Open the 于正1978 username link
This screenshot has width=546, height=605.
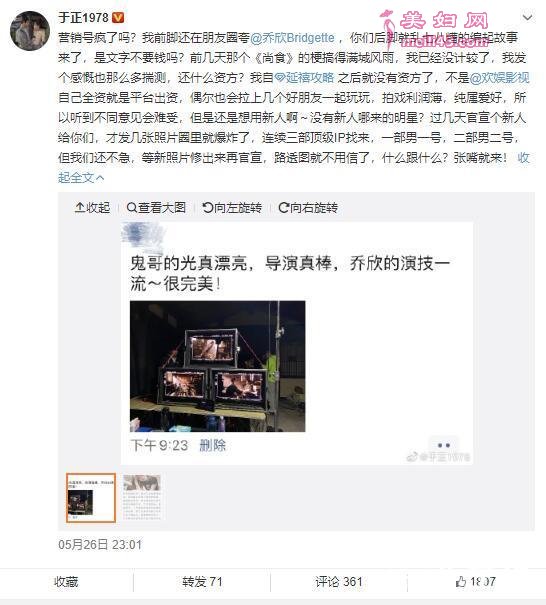[83, 18]
